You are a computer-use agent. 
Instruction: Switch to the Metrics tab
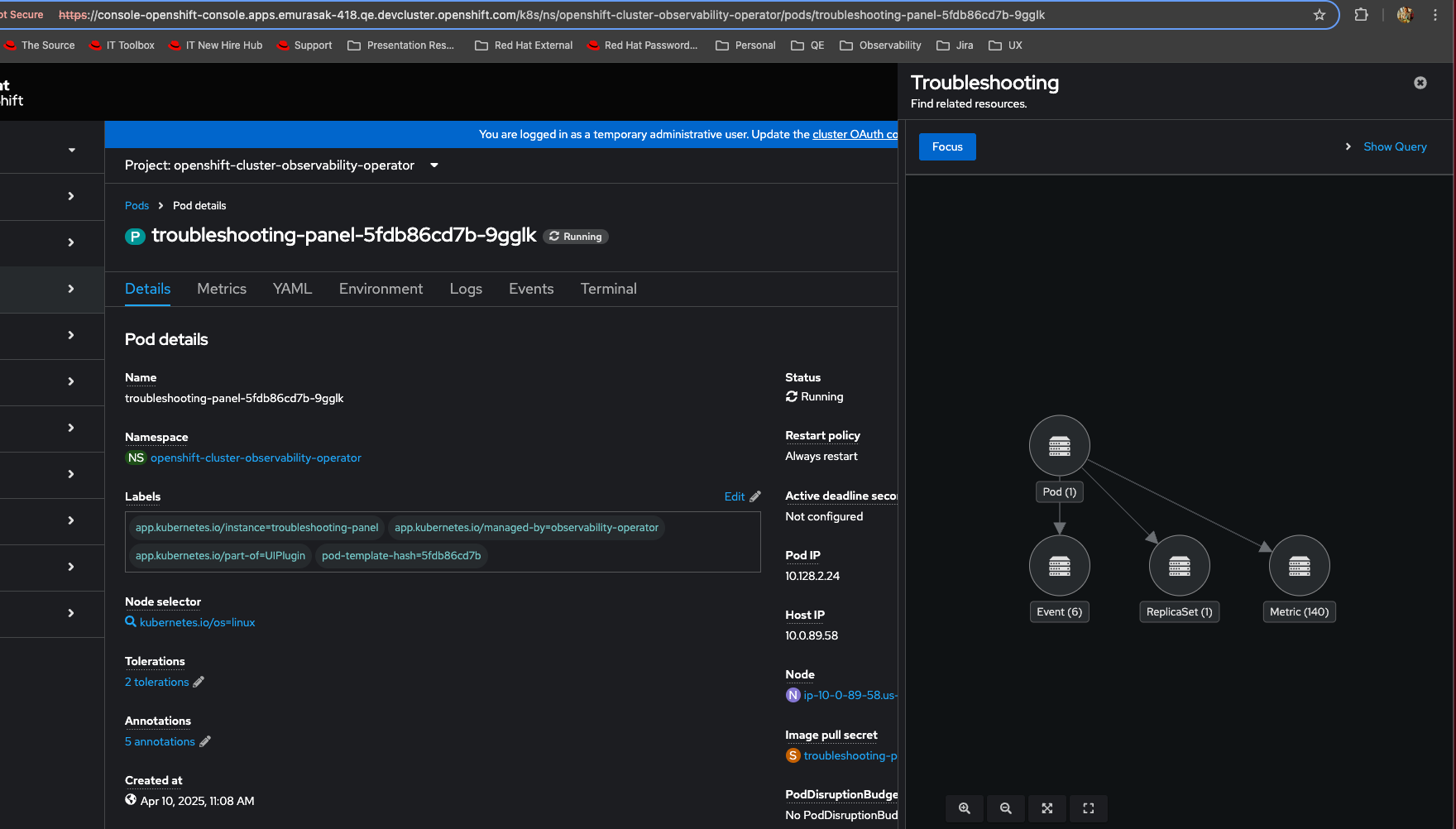tap(222, 289)
